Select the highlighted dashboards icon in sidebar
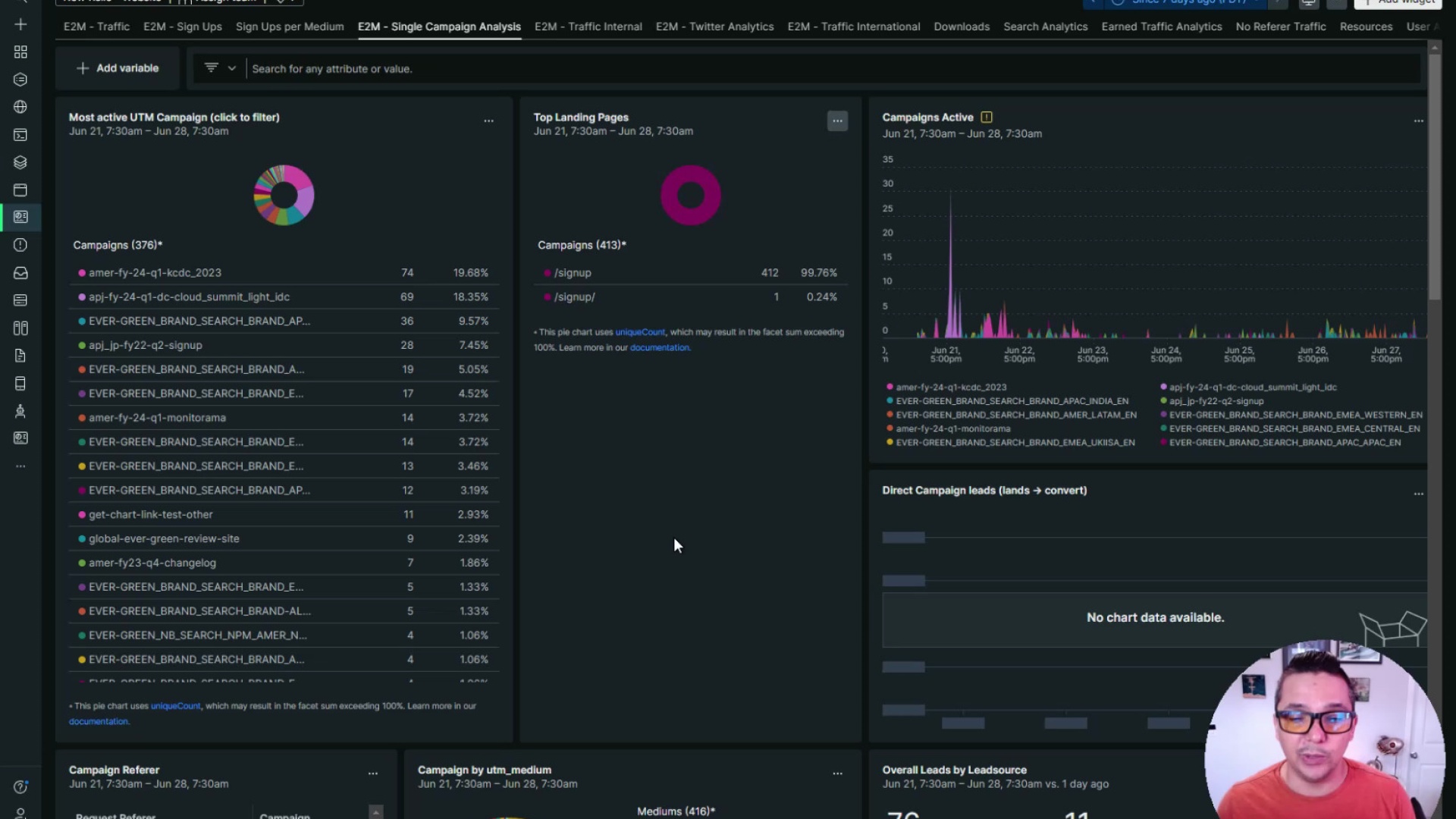1456x819 pixels. click(20, 217)
